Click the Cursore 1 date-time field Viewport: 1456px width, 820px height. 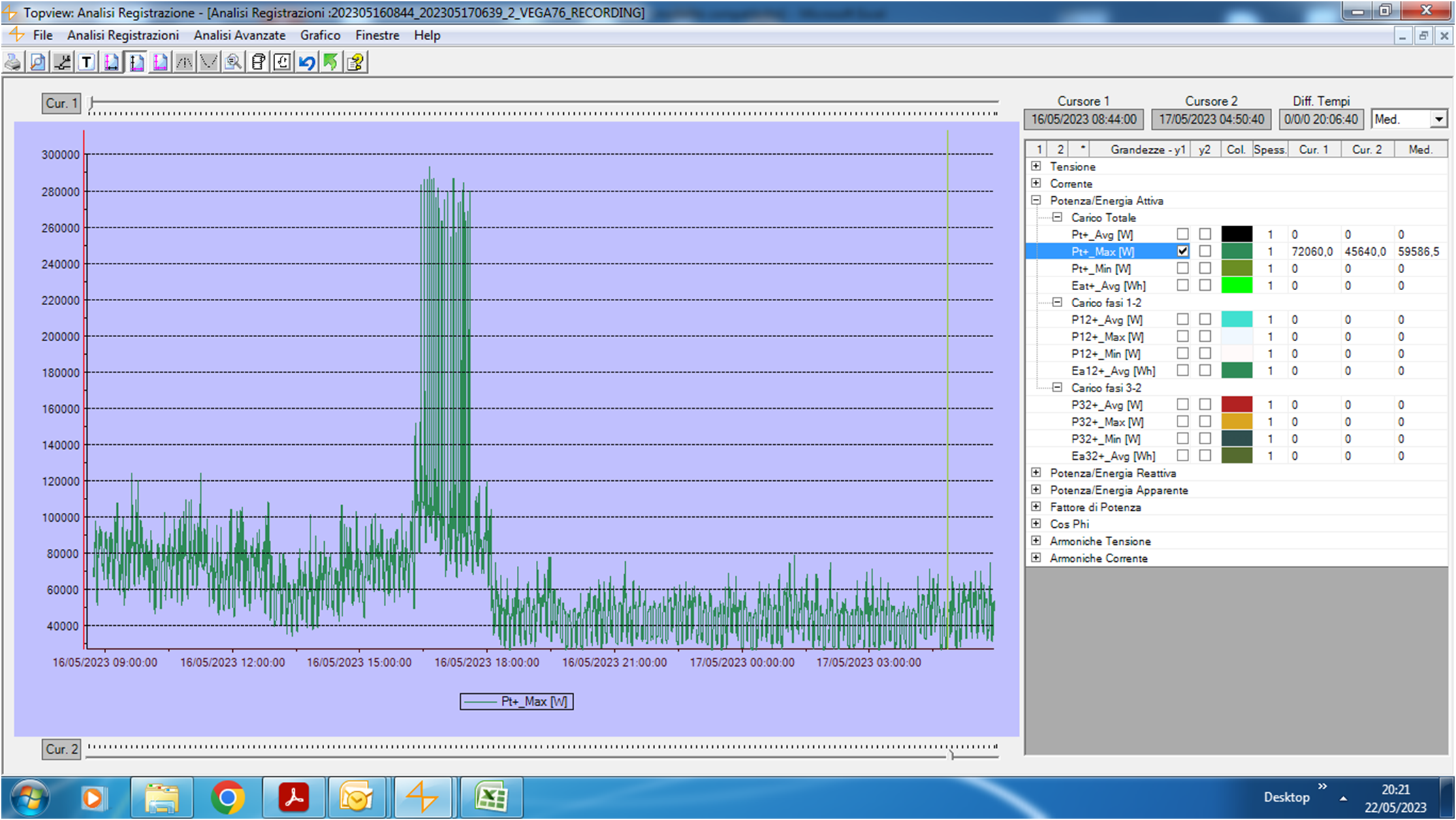click(1083, 119)
